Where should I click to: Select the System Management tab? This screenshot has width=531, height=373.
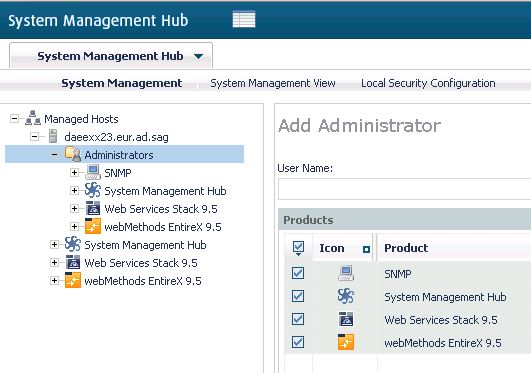tap(122, 83)
